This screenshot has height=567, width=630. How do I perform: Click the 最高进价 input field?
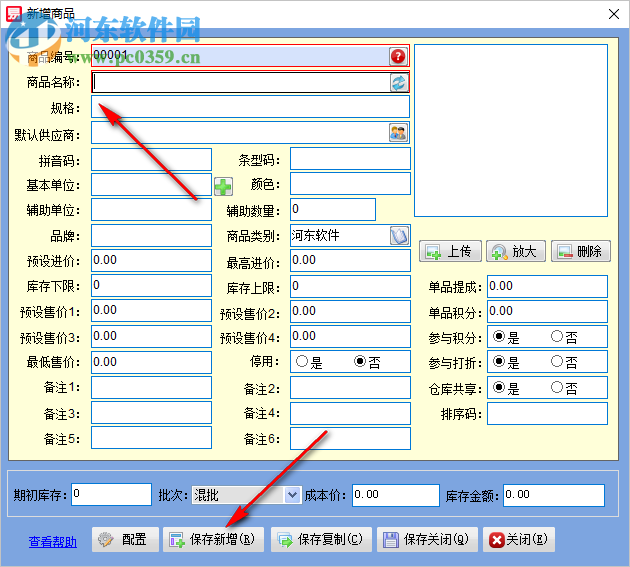(x=350, y=260)
